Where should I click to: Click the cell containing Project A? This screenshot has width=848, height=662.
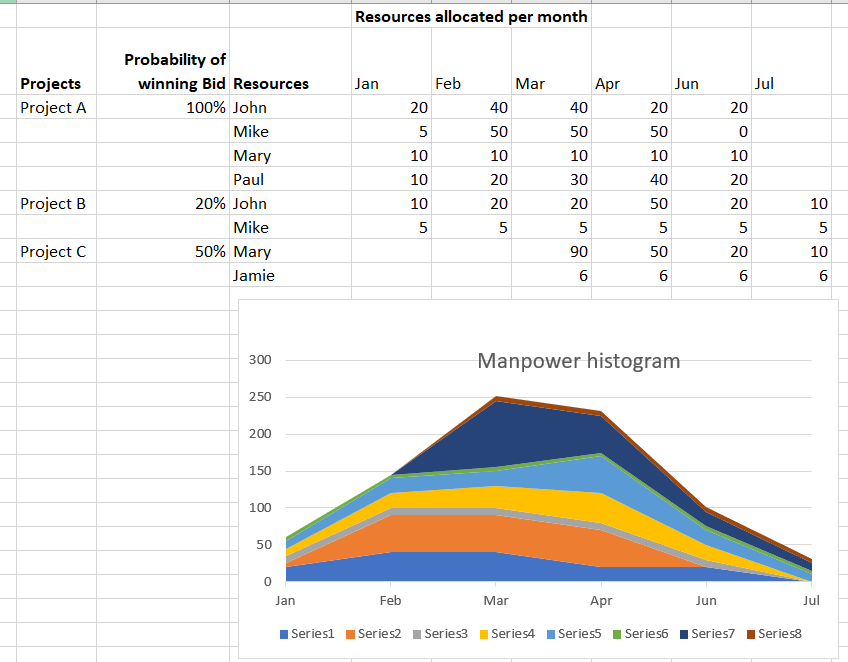pyautogui.click(x=53, y=107)
